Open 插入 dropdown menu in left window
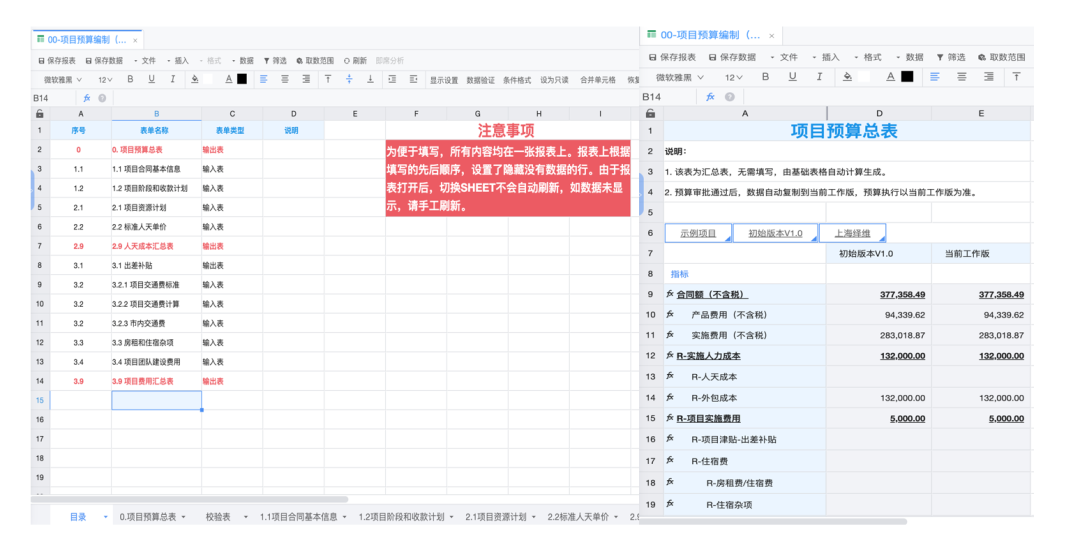Screen dimensions: 1080x554 pos(178,61)
